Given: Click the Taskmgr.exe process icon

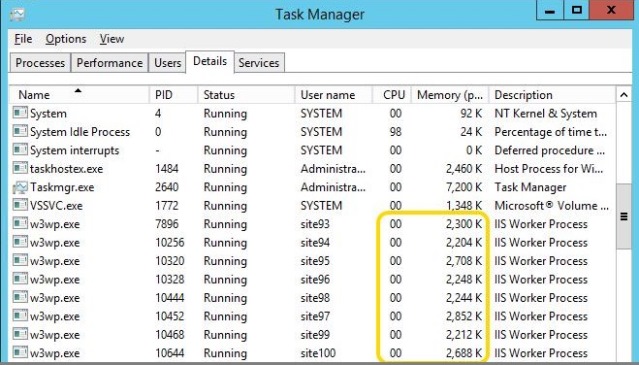Looking at the screenshot, I should (x=20, y=187).
